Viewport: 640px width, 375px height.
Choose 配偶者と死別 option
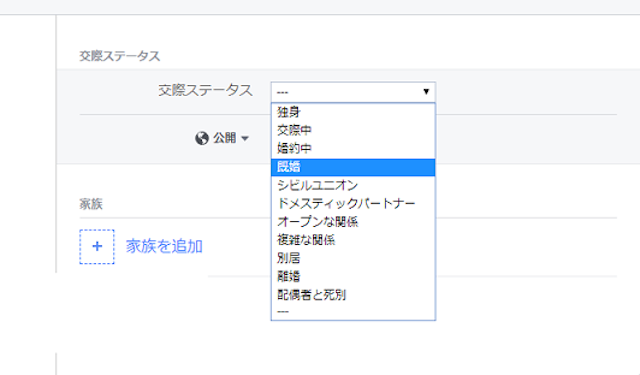click(x=353, y=295)
